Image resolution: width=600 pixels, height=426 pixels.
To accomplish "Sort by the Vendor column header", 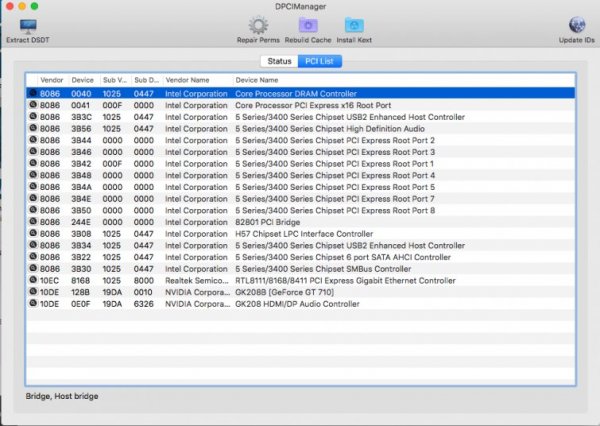I will (x=51, y=79).
